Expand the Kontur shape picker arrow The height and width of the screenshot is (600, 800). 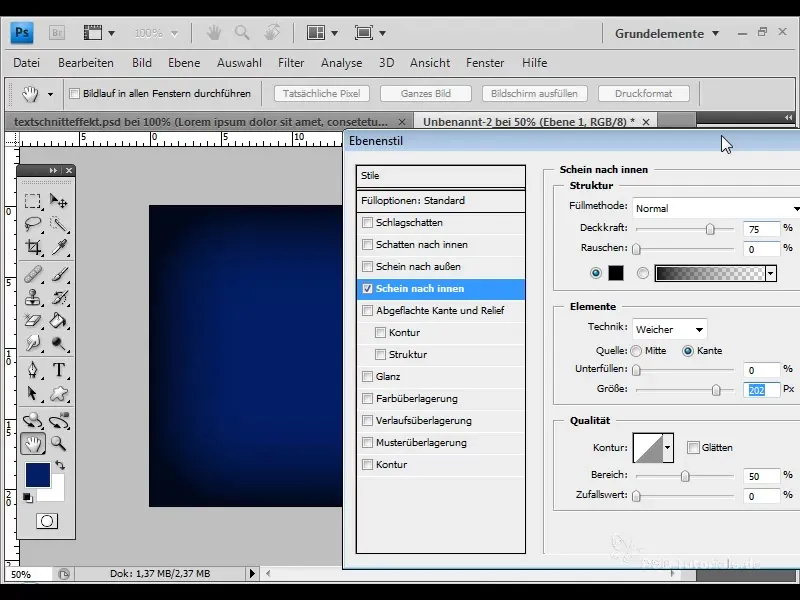[x=668, y=447]
